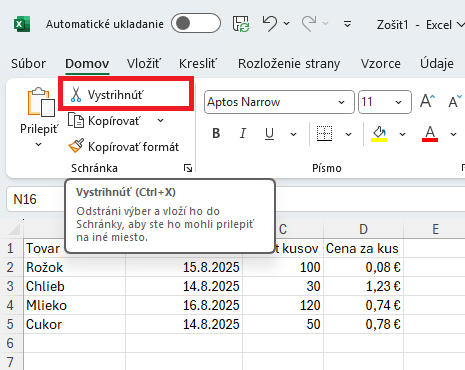Screen dimensions: 465x370
Task: Open the Údaje tab
Action: coord(437,63)
